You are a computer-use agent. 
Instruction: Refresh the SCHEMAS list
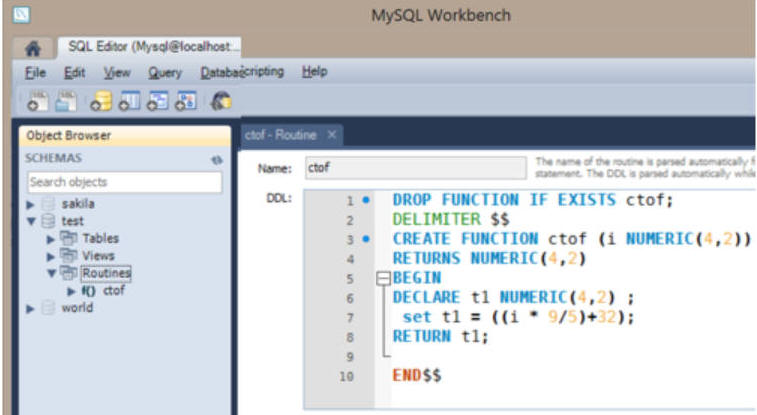pyautogui.click(x=217, y=160)
